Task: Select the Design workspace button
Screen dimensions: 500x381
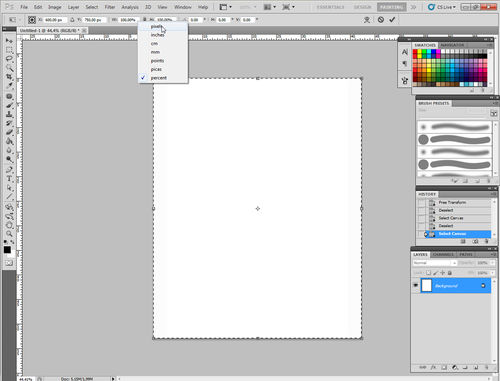Action: [362, 7]
